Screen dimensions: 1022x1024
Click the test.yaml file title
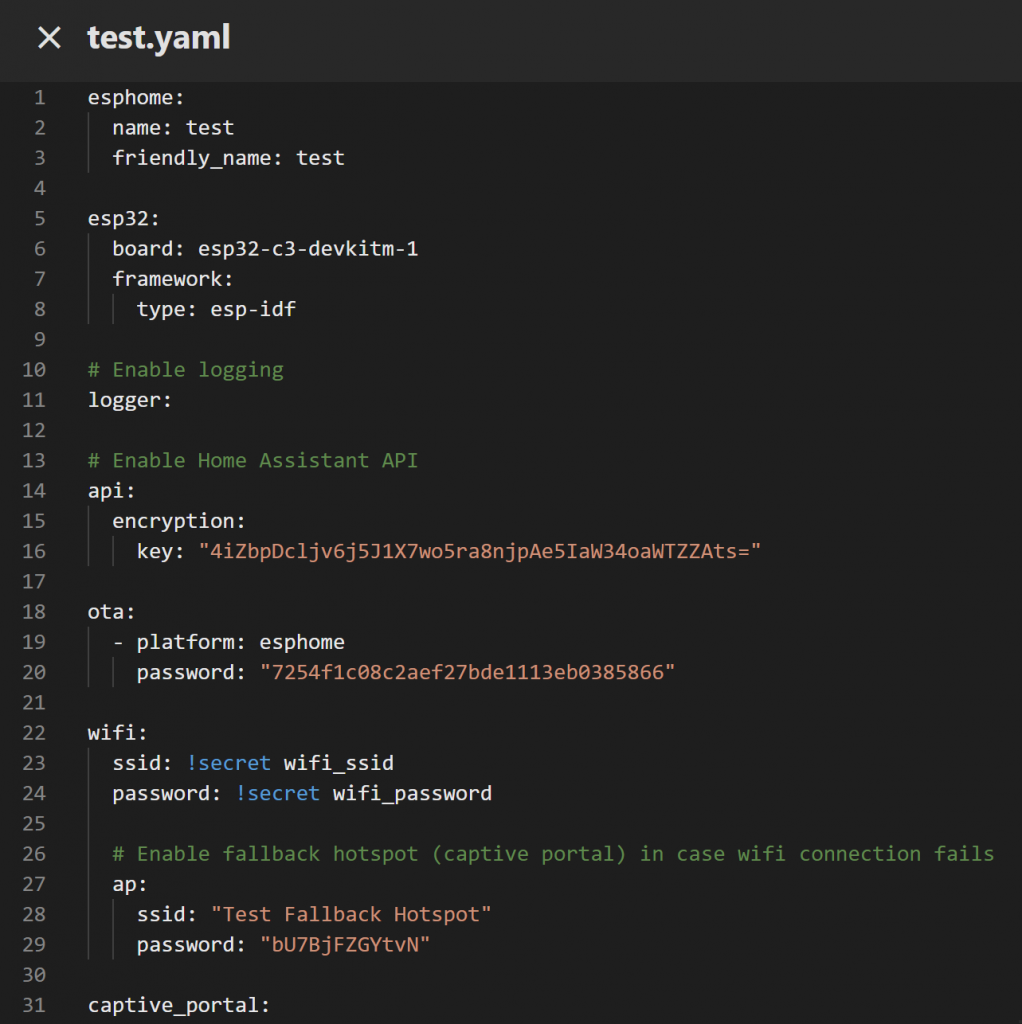pyautogui.click(x=159, y=38)
